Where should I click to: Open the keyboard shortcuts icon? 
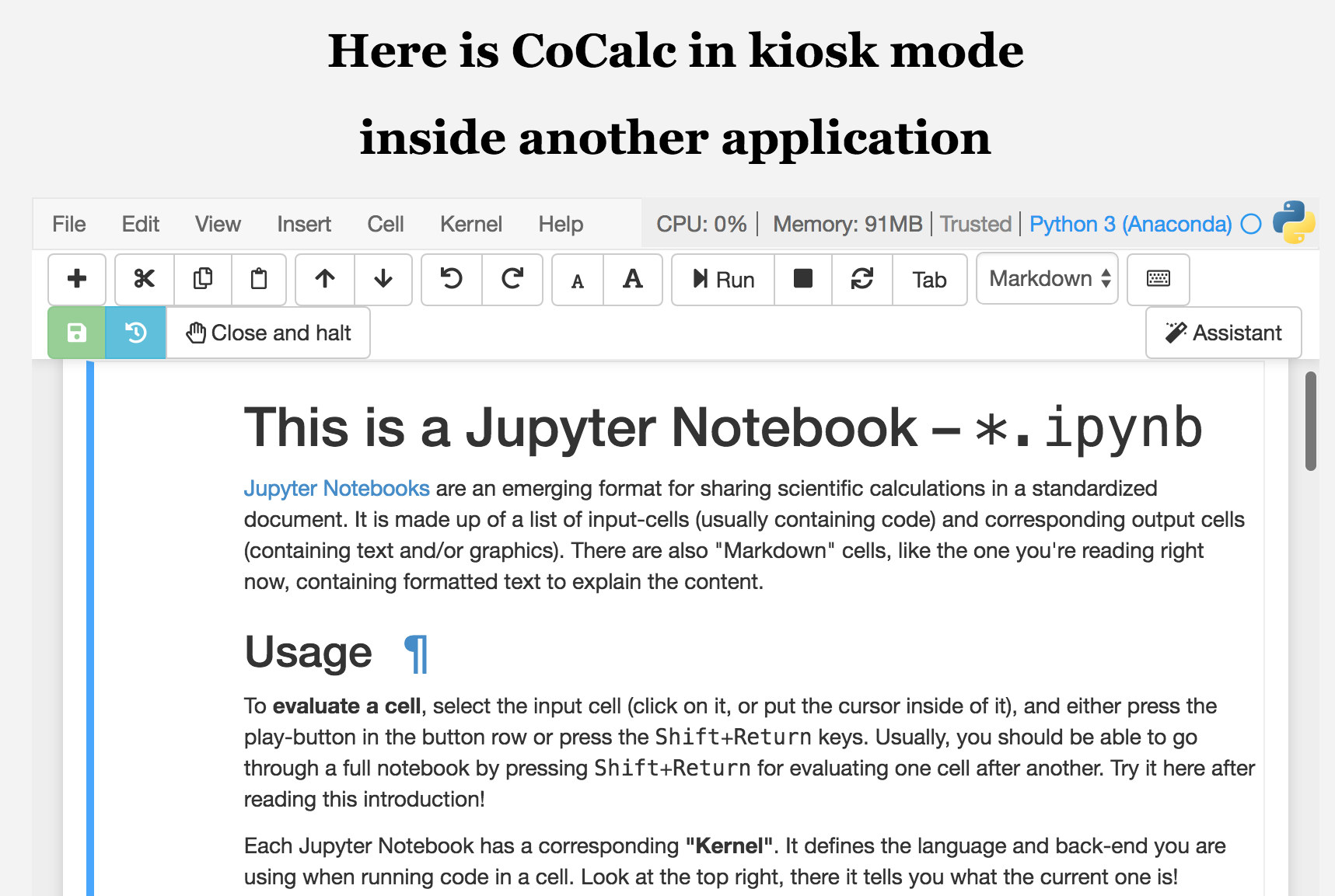[1158, 279]
